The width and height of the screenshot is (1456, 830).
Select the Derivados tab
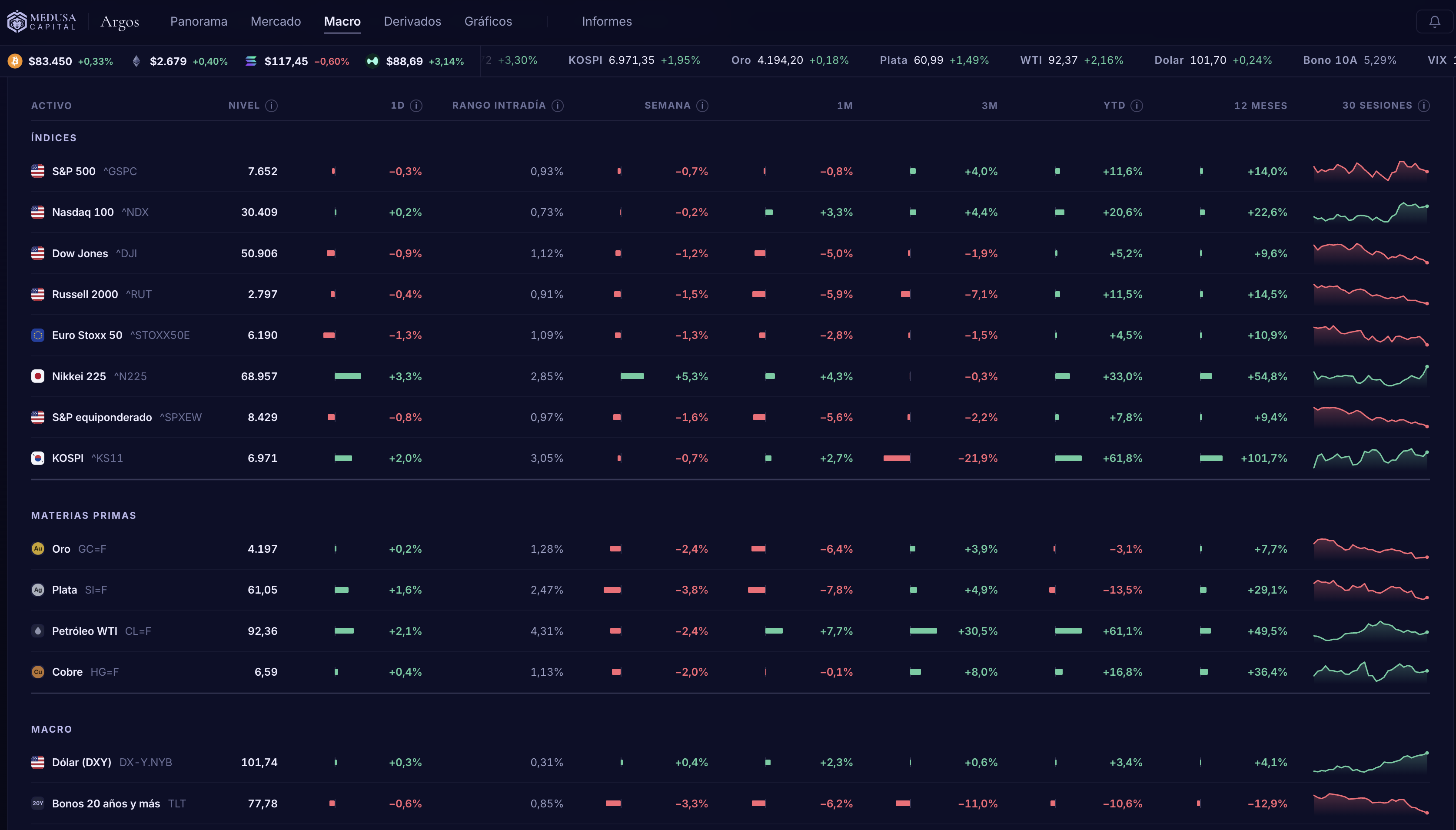pyautogui.click(x=412, y=22)
